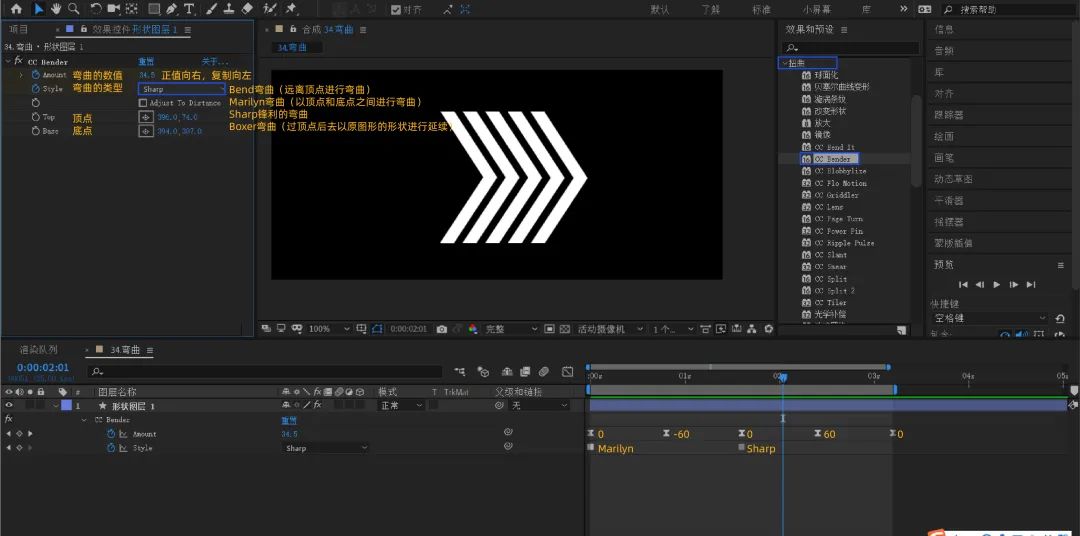
Task: Click the current time indicator in the timeline
Action: pyautogui.click(x=782, y=377)
